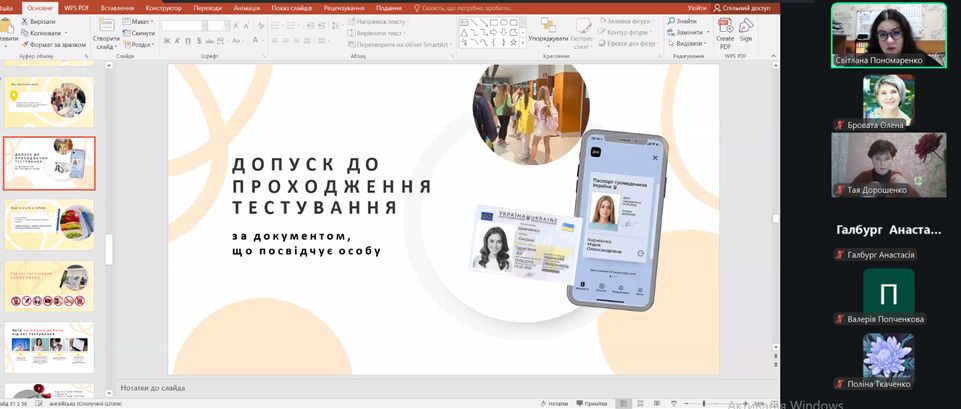The image size is (961, 409).
Task: Click the Спільний доступ share button
Action: pyautogui.click(x=741, y=8)
